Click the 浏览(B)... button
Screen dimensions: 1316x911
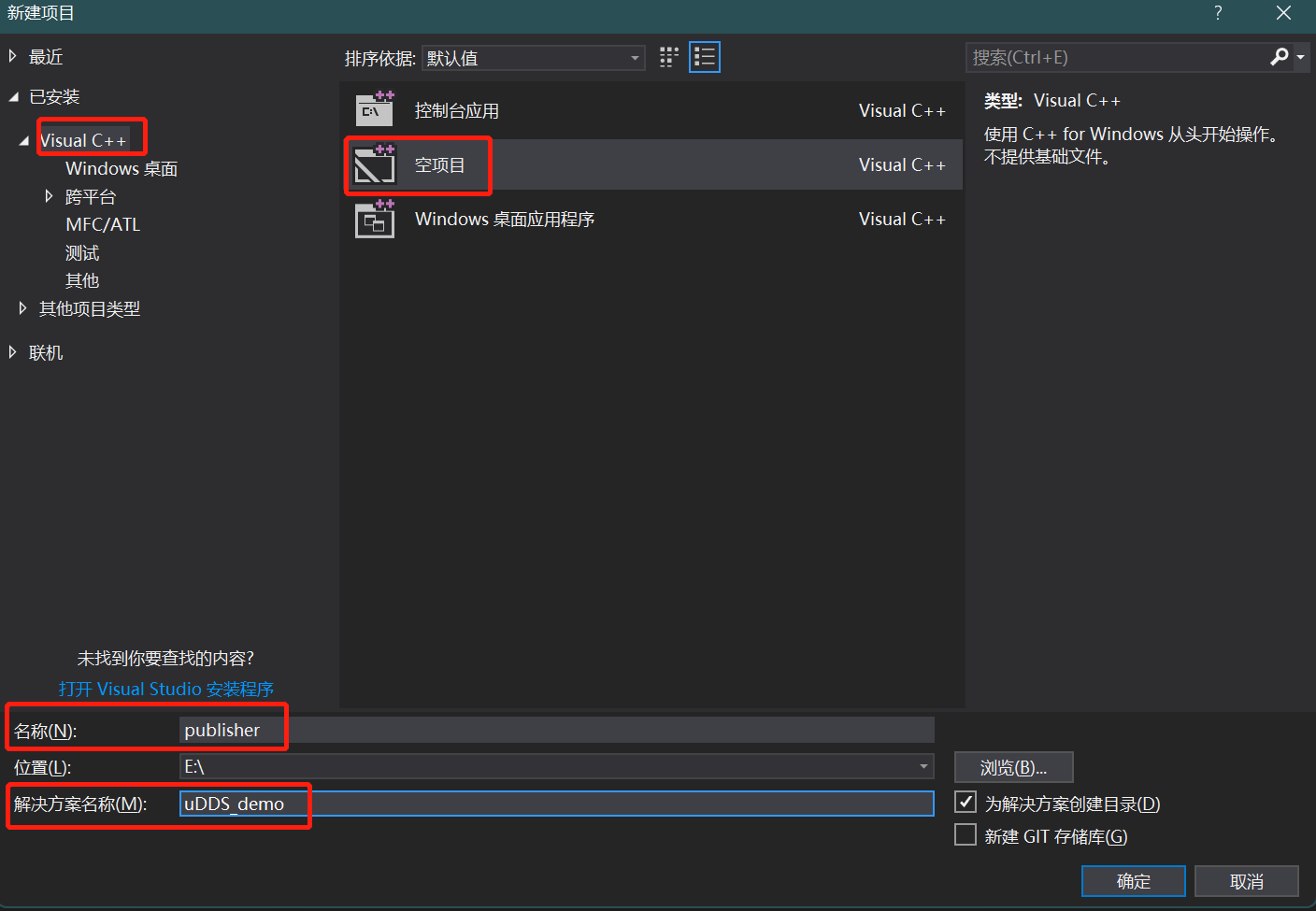pyautogui.click(x=1013, y=767)
